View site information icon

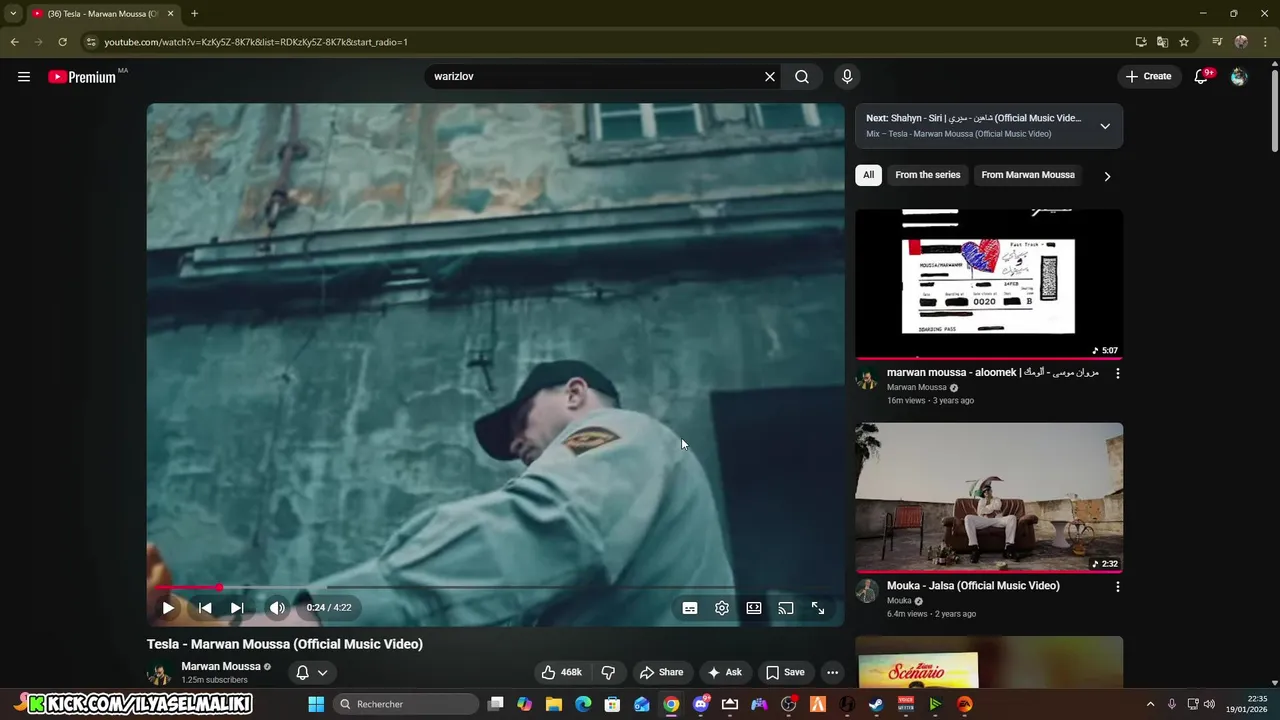click(90, 42)
